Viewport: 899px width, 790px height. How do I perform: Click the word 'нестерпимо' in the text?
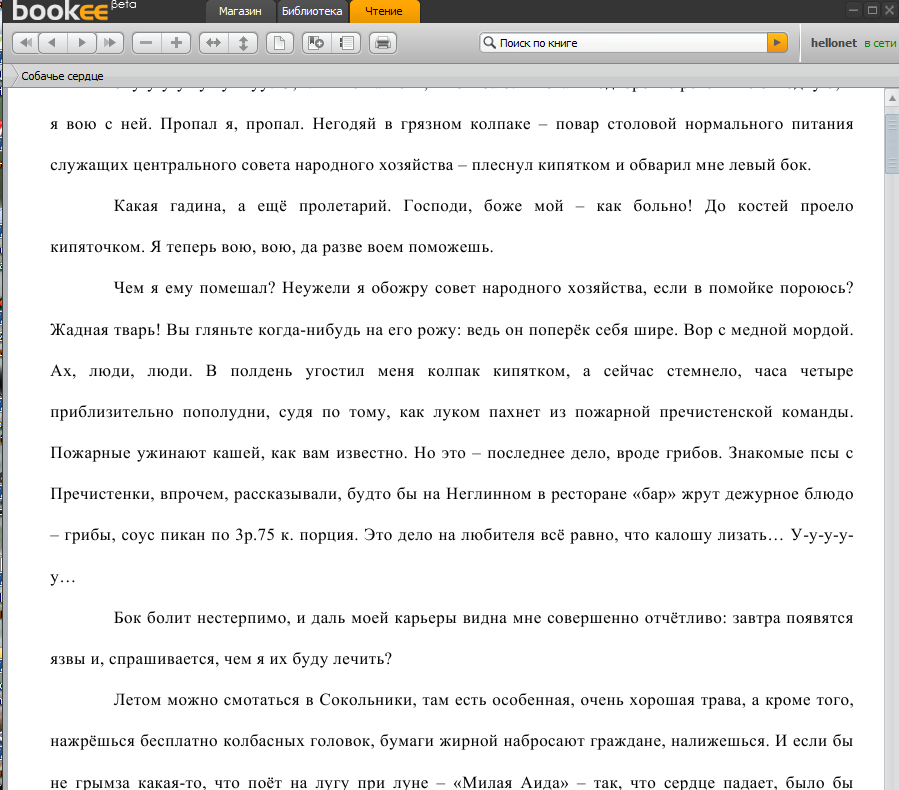pyautogui.click(x=243, y=618)
